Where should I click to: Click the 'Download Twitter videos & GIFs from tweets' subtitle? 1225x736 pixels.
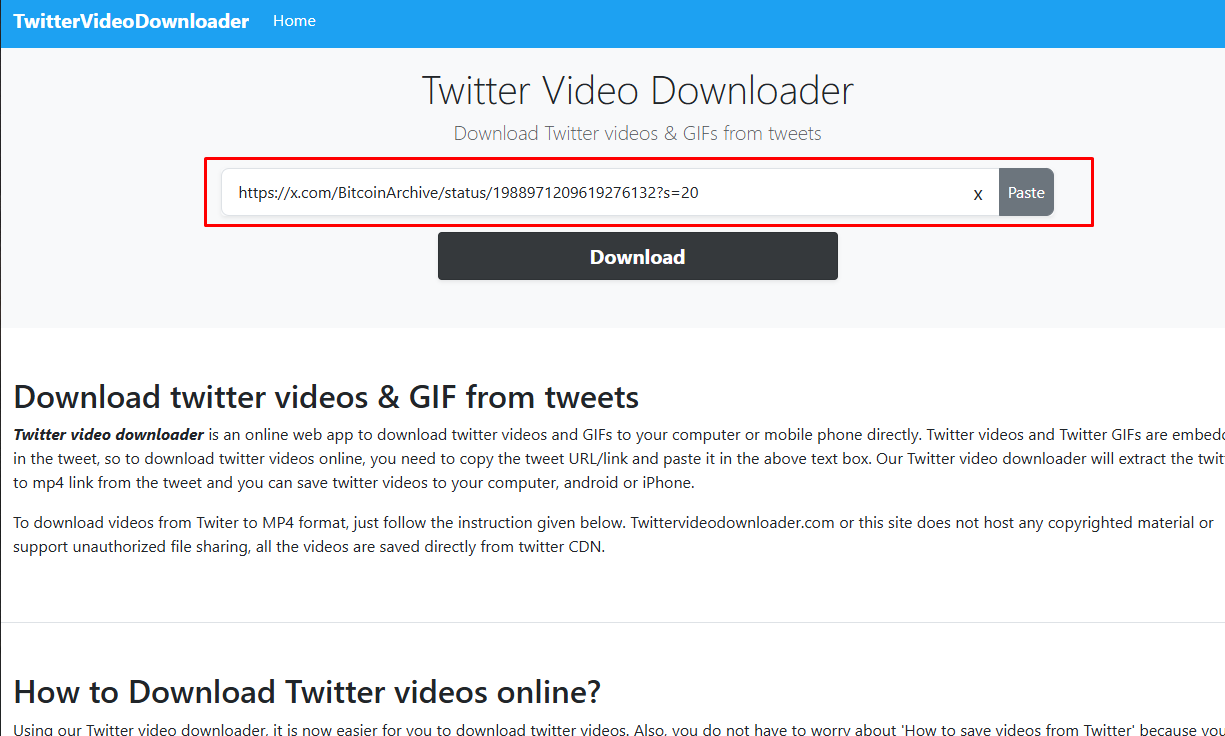(x=638, y=133)
